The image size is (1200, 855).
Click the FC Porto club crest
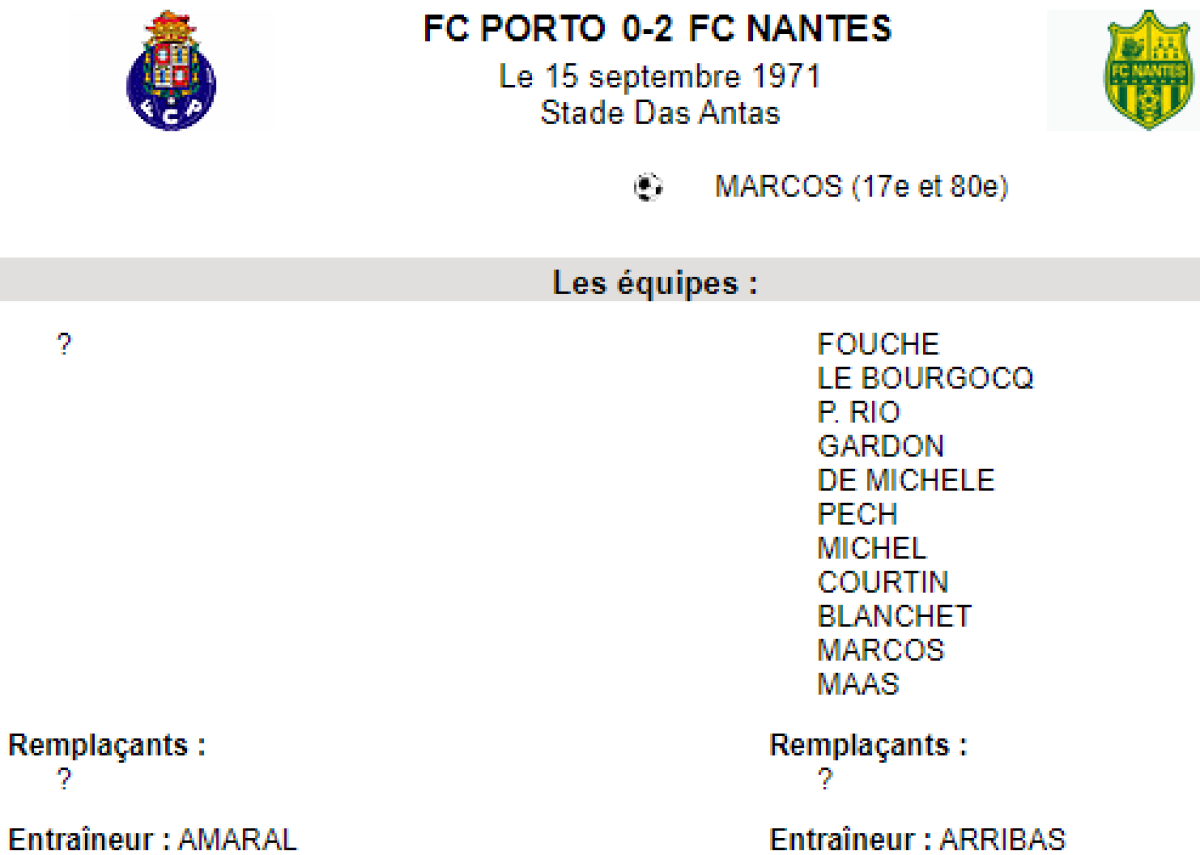(x=171, y=70)
